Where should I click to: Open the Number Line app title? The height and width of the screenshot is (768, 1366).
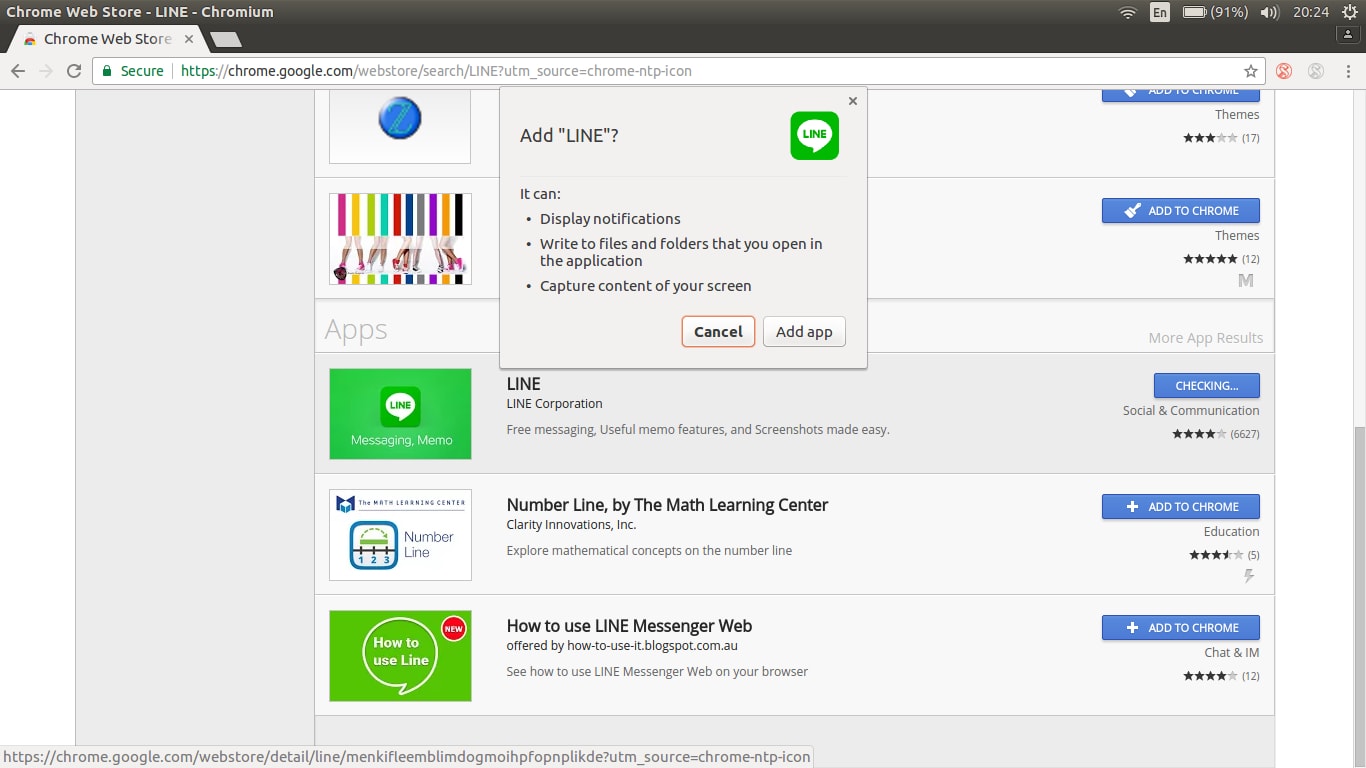(667, 505)
